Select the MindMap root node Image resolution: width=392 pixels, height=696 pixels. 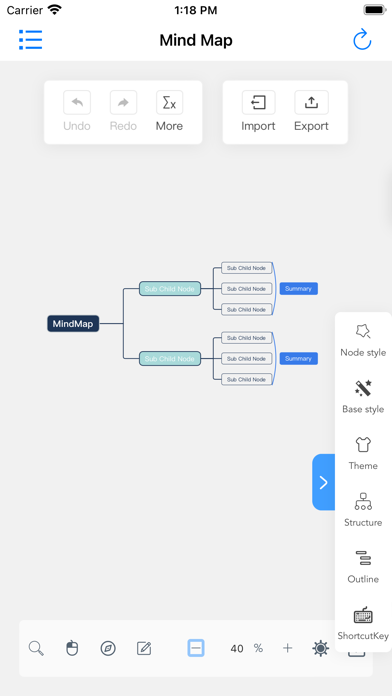point(73,324)
